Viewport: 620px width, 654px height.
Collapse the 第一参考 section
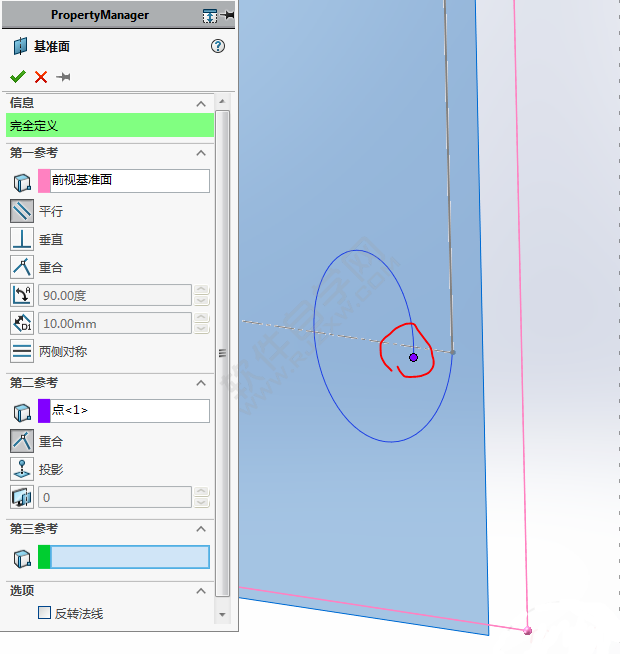coord(201,153)
